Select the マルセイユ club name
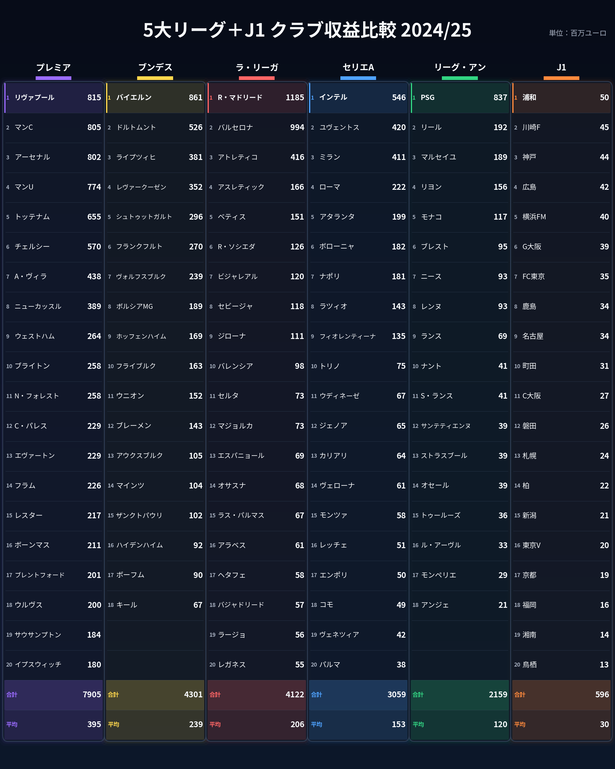615x769 pixels. coord(438,157)
